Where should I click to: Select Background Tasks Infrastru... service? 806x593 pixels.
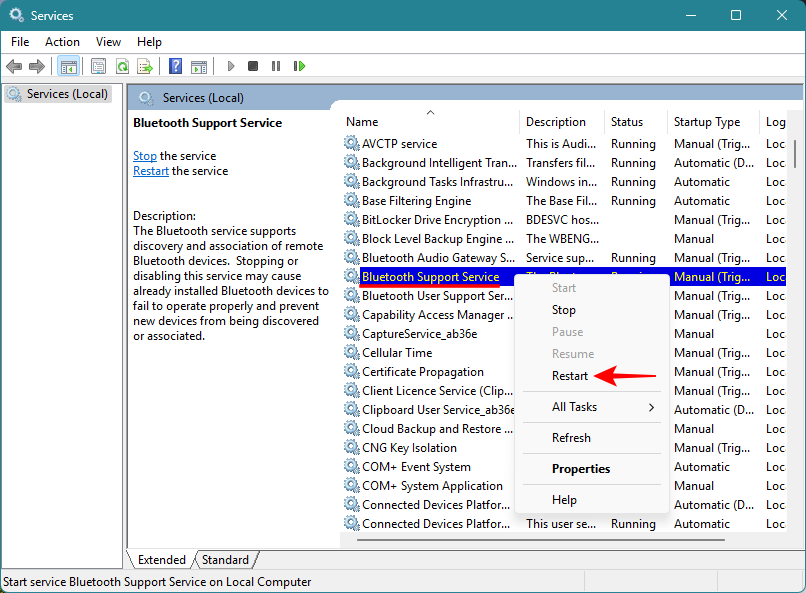[x=563, y=181]
